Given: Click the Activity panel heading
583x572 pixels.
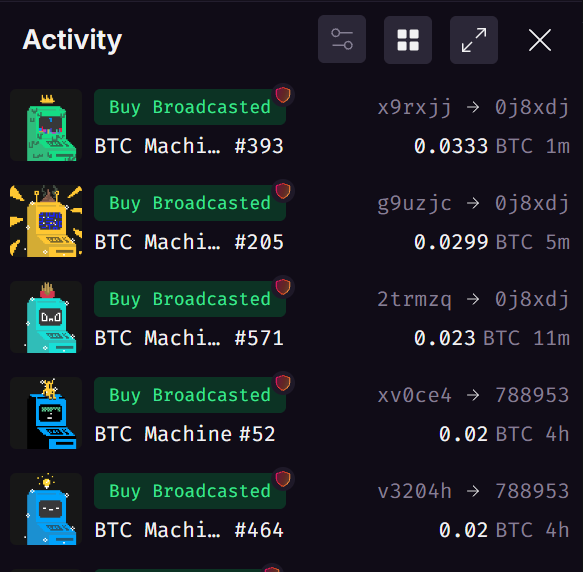Looking at the screenshot, I should (72, 40).
